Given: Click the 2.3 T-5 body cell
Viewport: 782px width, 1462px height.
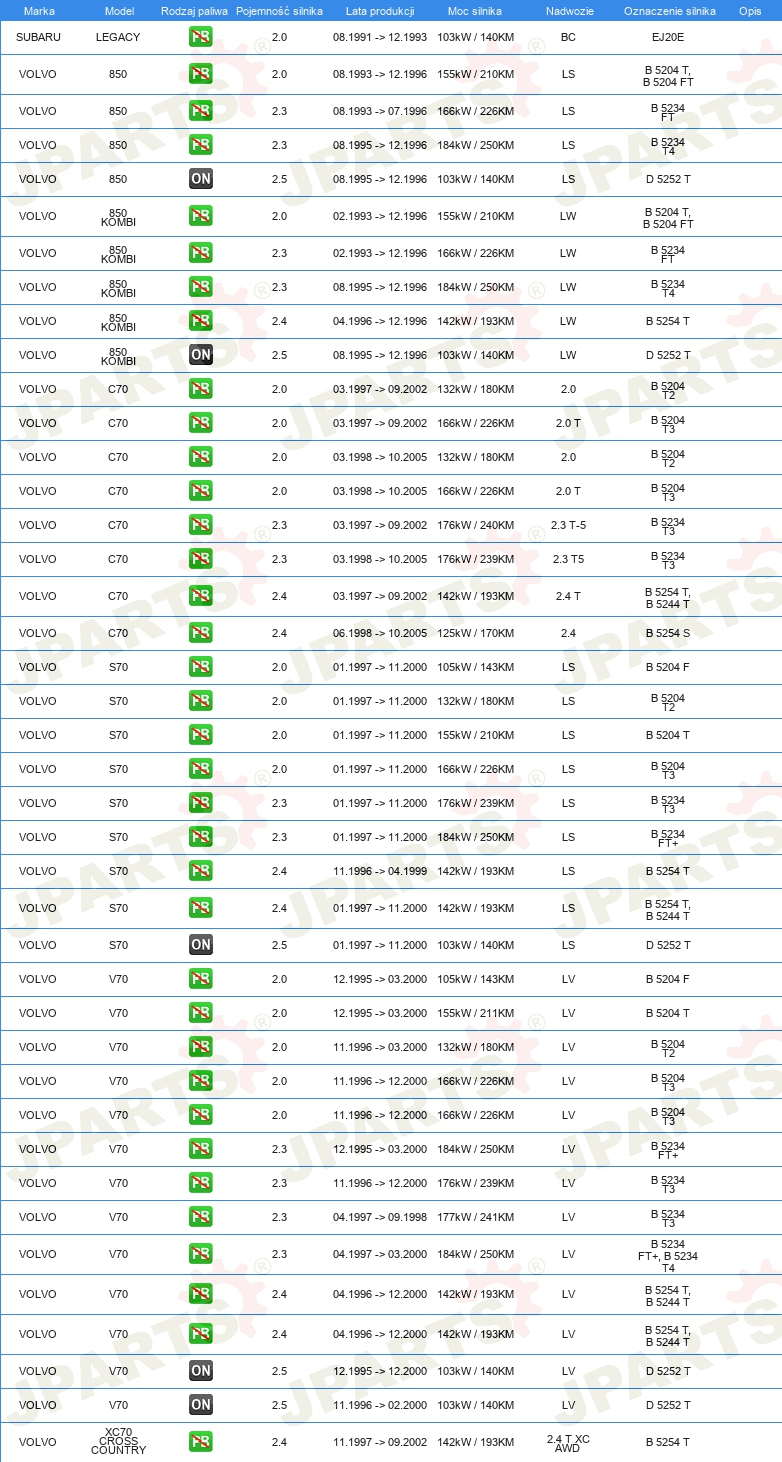Looking at the screenshot, I should pyautogui.click(x=568, y=525).
